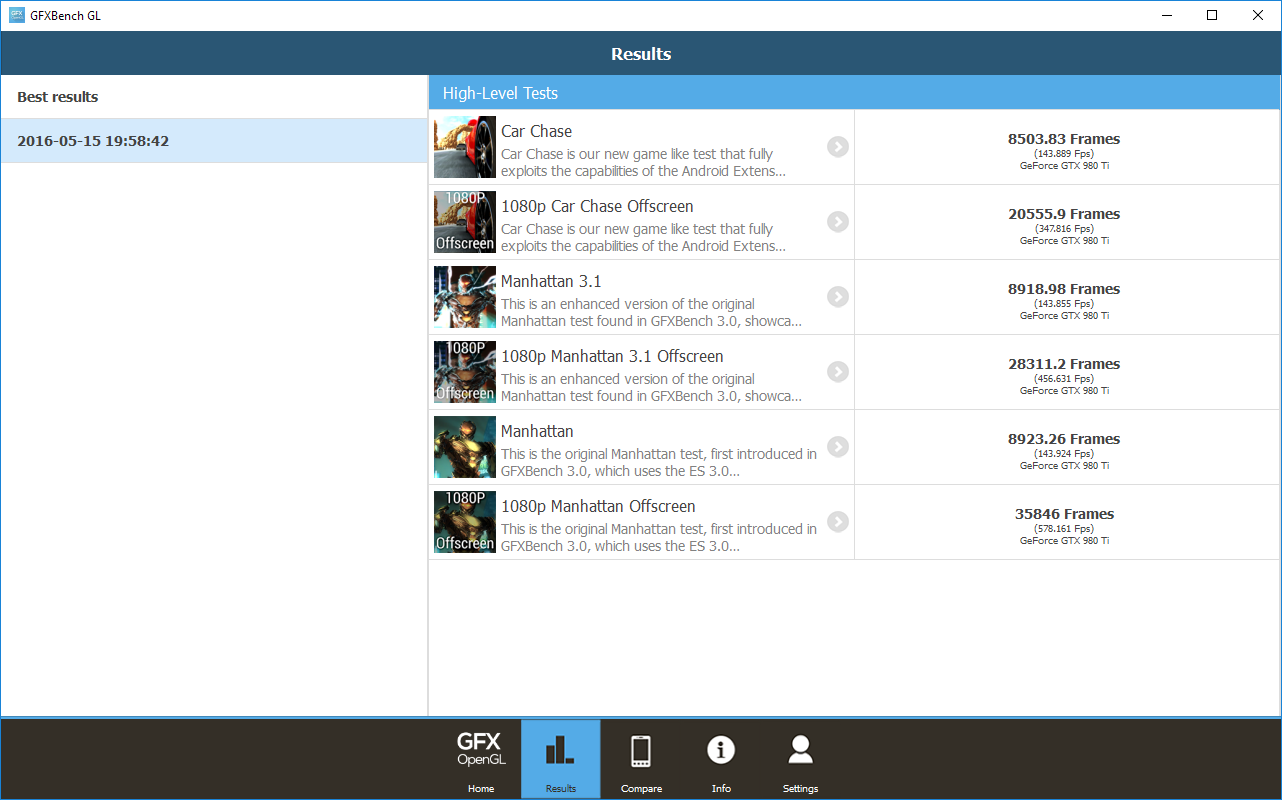Click the 1080p Manhattan 3.1 Offscreen title

612,356
